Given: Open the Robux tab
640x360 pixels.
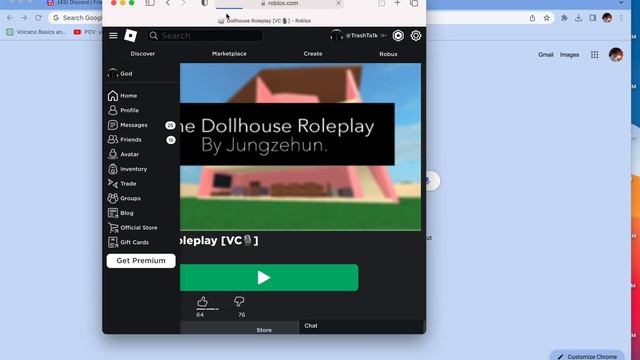Looking at the screenshot, I should click(388, 53).
